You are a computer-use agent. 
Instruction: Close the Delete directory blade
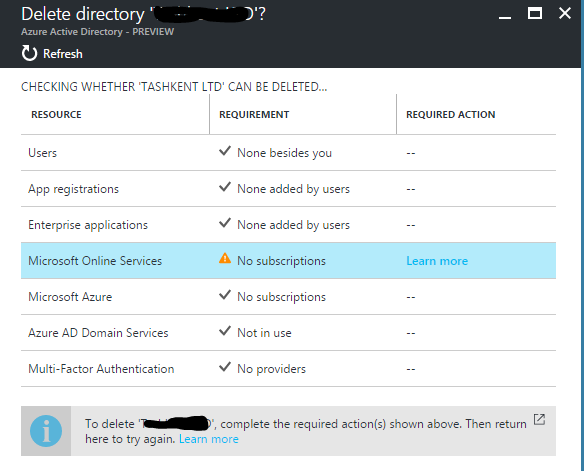click(x=565, y=13)
